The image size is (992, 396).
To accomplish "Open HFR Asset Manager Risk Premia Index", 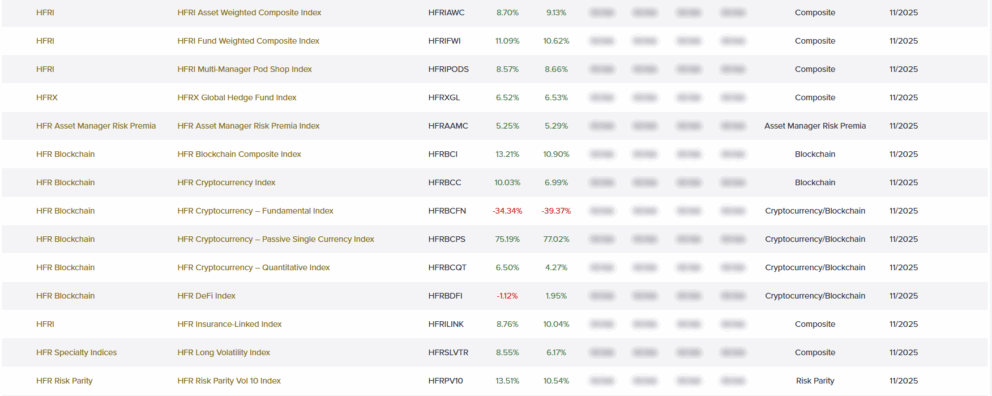I will [x=248, y=126].
